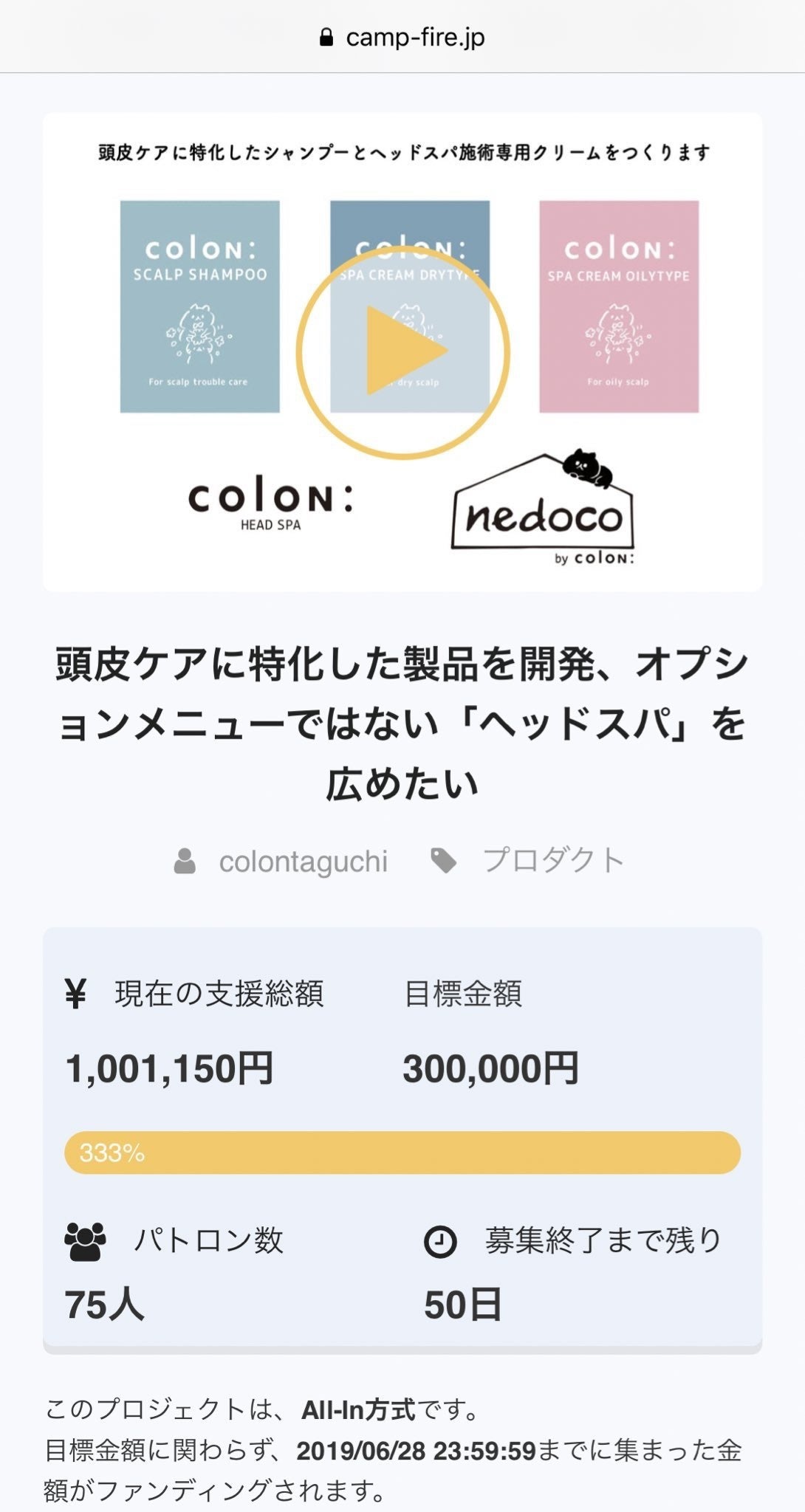Viewport: 805px width, 1512px height.
Task: Open colontaguchi's profile link
Action: (x=303, y=861)
